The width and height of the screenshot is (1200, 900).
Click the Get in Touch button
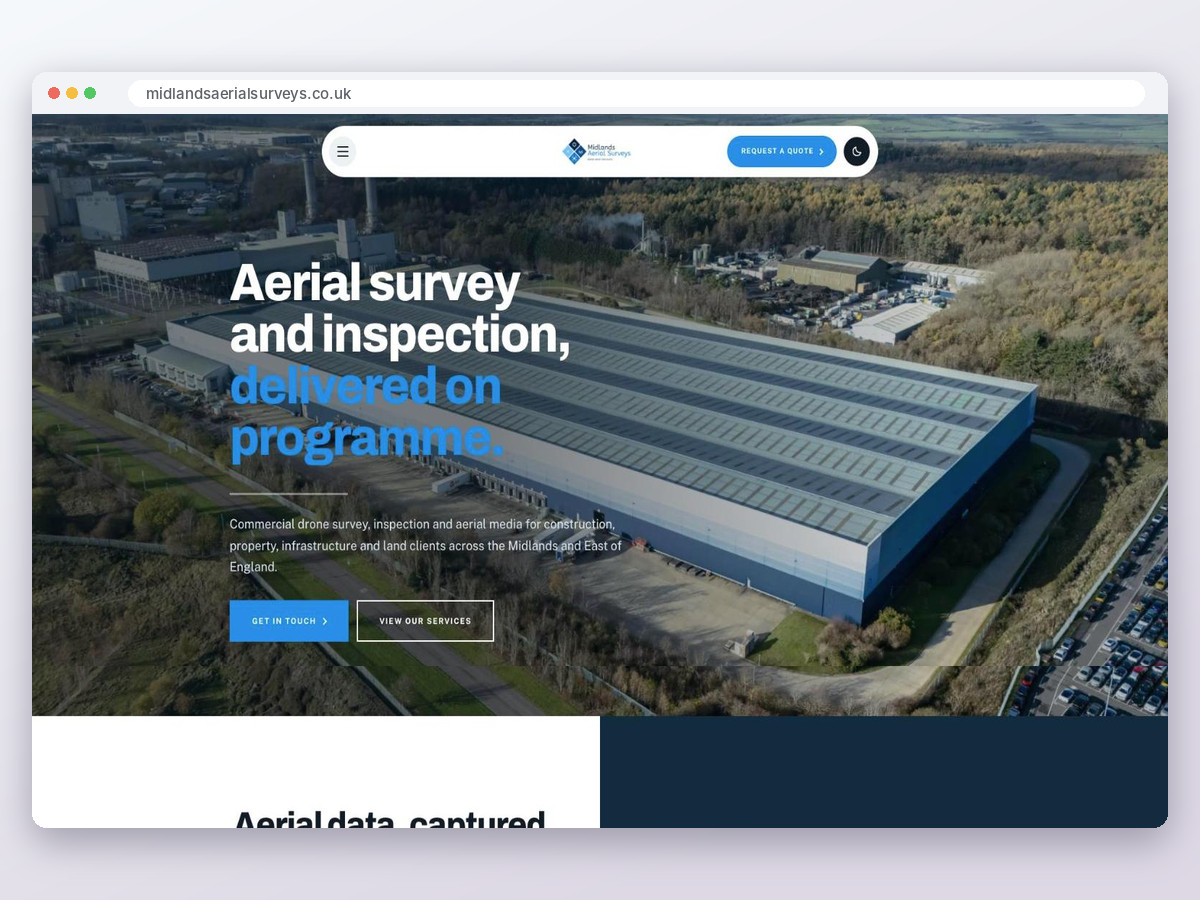289,621
